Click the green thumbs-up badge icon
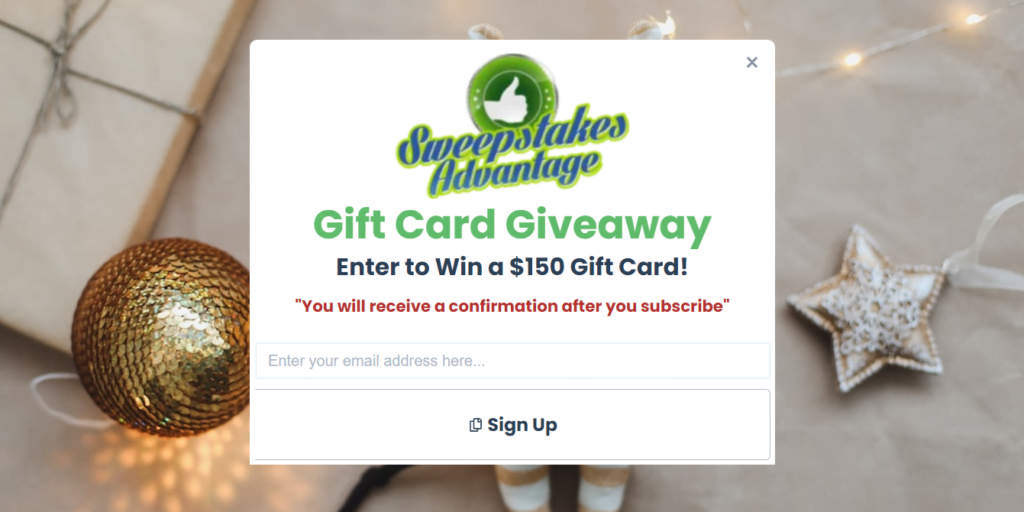This screenshot has width=1024, height=512. [x=512, y=91]
